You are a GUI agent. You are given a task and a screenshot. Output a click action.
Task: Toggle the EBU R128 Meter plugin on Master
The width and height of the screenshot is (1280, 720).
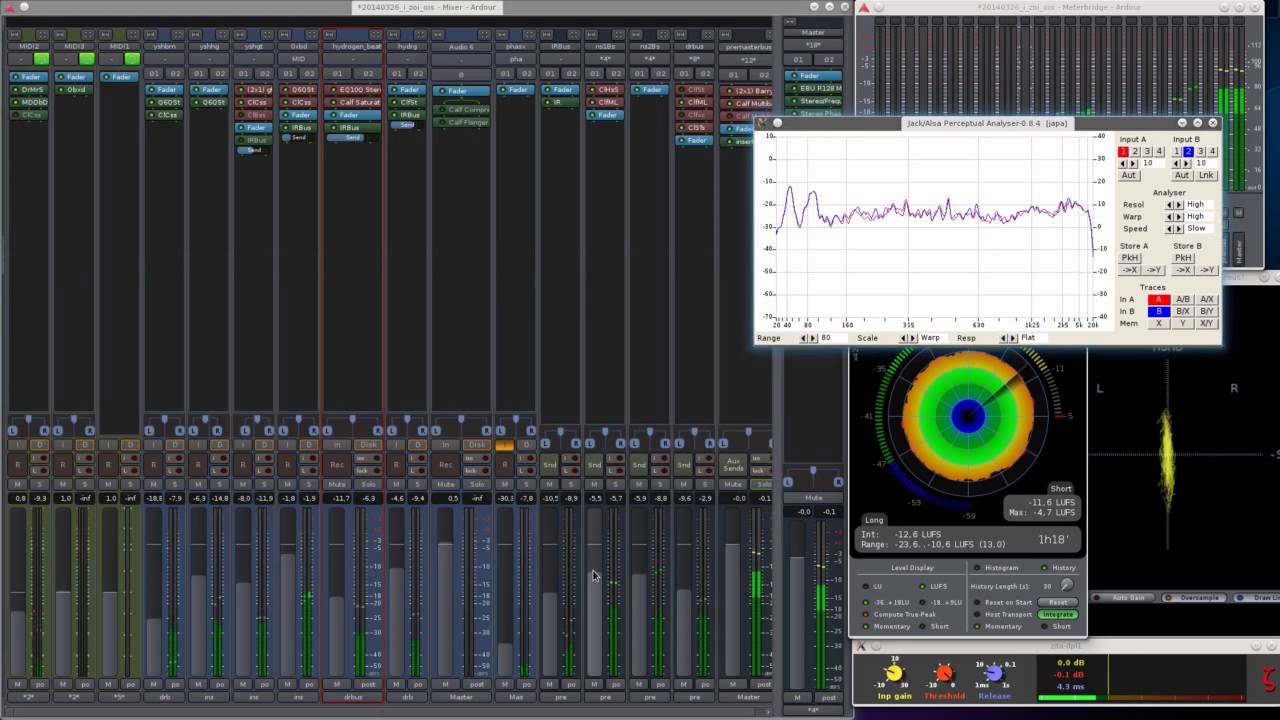[x=815, y=89]
